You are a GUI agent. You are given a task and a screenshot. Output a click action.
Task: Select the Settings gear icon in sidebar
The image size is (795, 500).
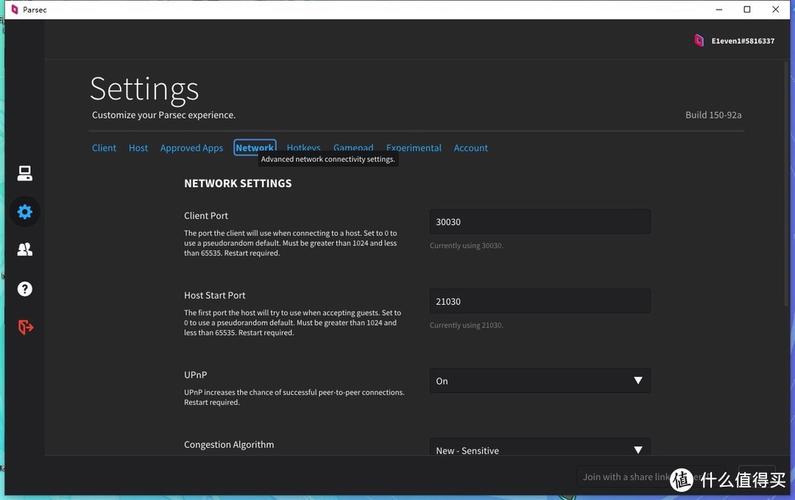click(x=24, y=211)
